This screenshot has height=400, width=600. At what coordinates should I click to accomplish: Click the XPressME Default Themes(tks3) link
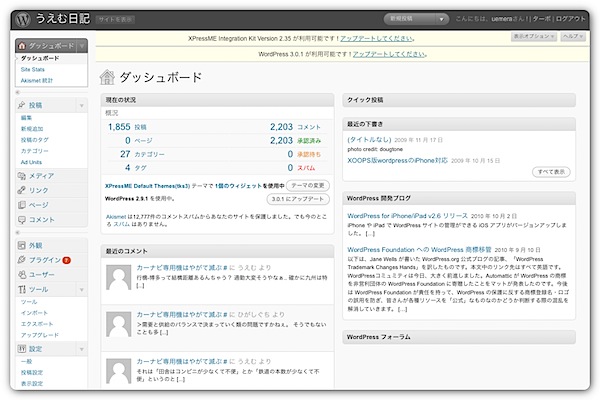(x=147, y=186)
